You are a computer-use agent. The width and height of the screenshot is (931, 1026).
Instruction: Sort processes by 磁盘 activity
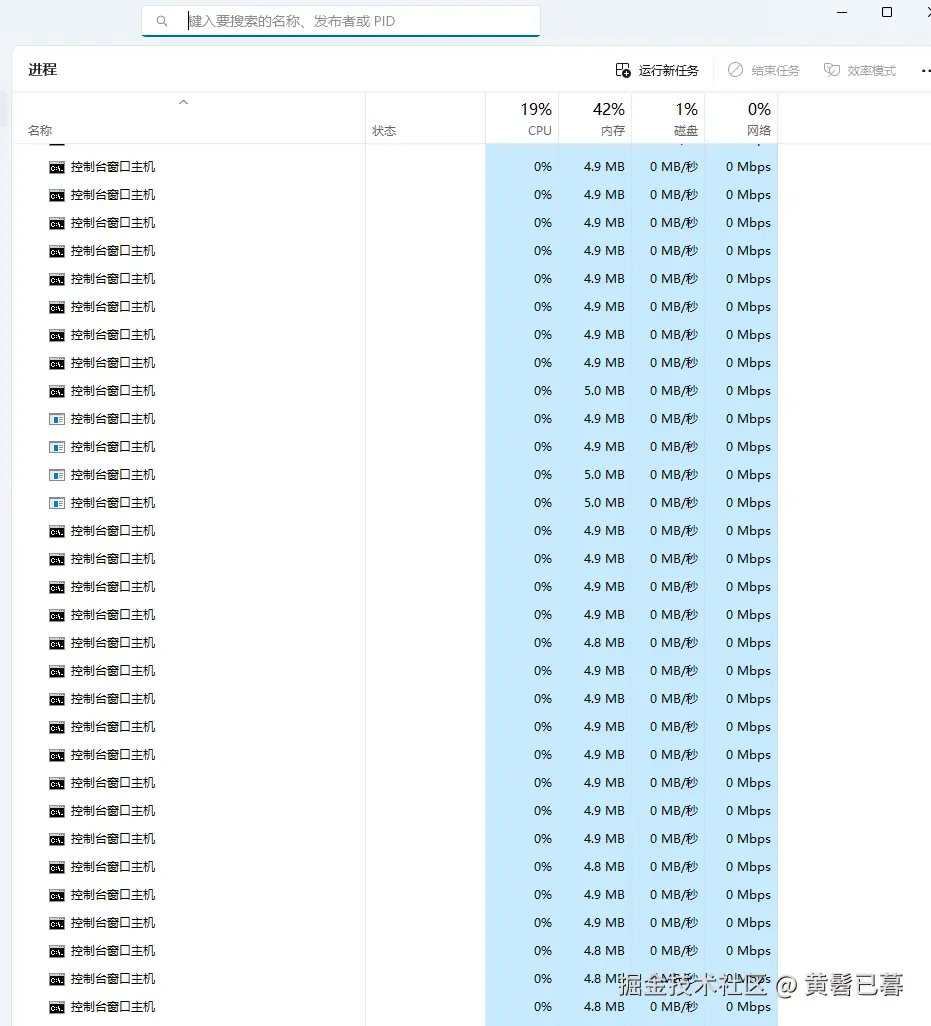click(684, 117)
